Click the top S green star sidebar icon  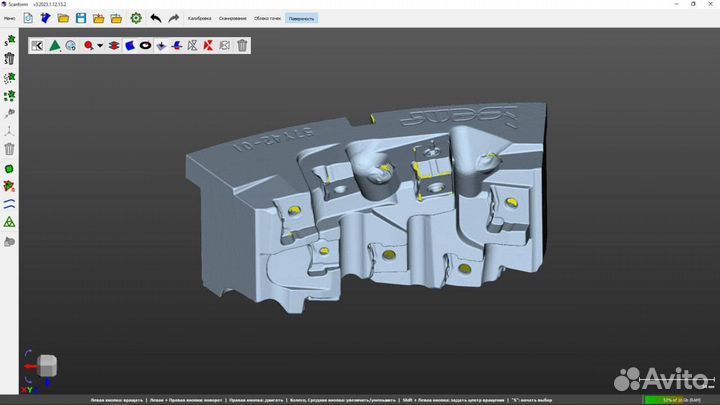[x=9, y=40]
